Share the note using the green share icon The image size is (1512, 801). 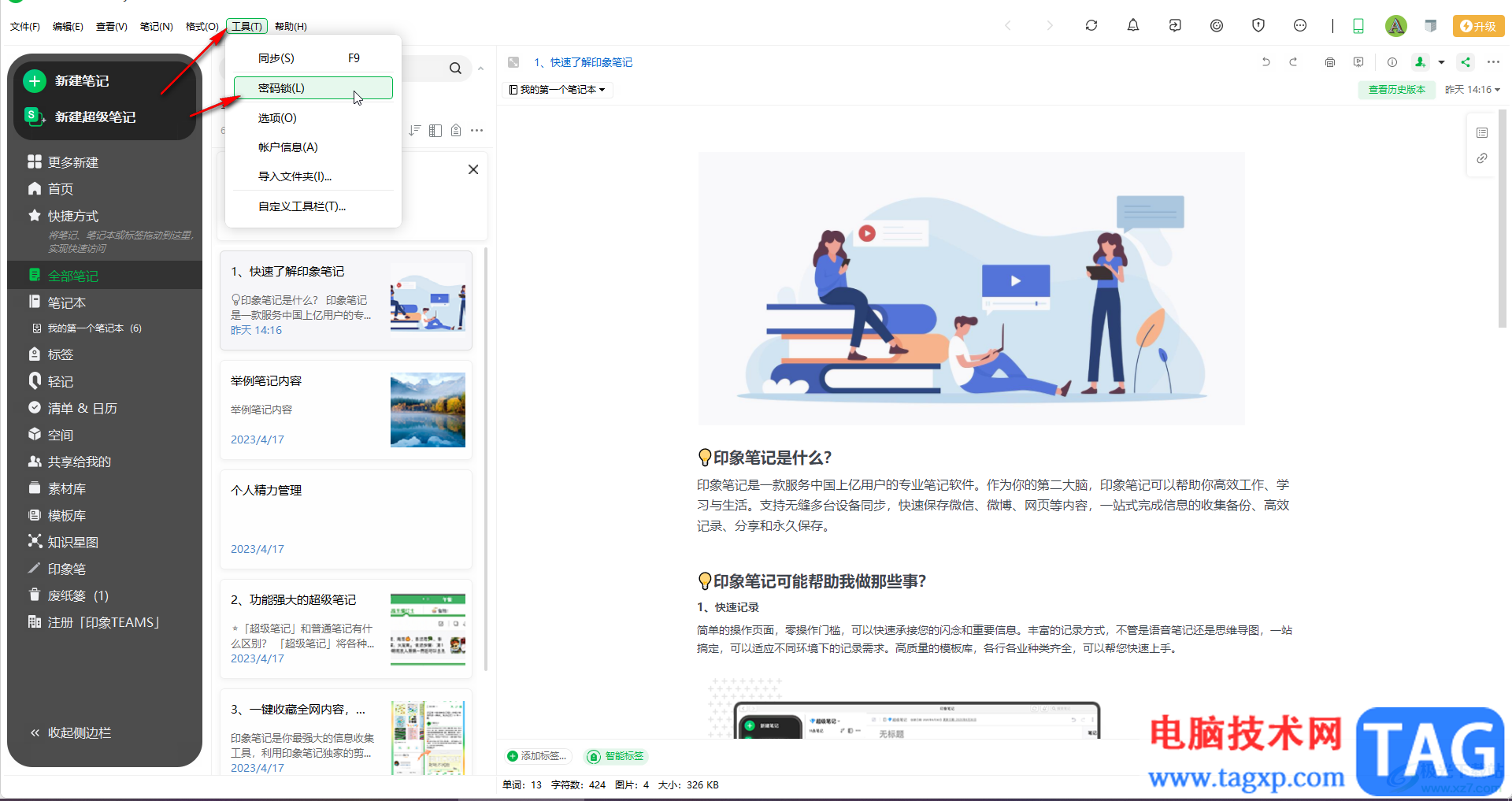pyautogui.click(x=1466, y=62)
